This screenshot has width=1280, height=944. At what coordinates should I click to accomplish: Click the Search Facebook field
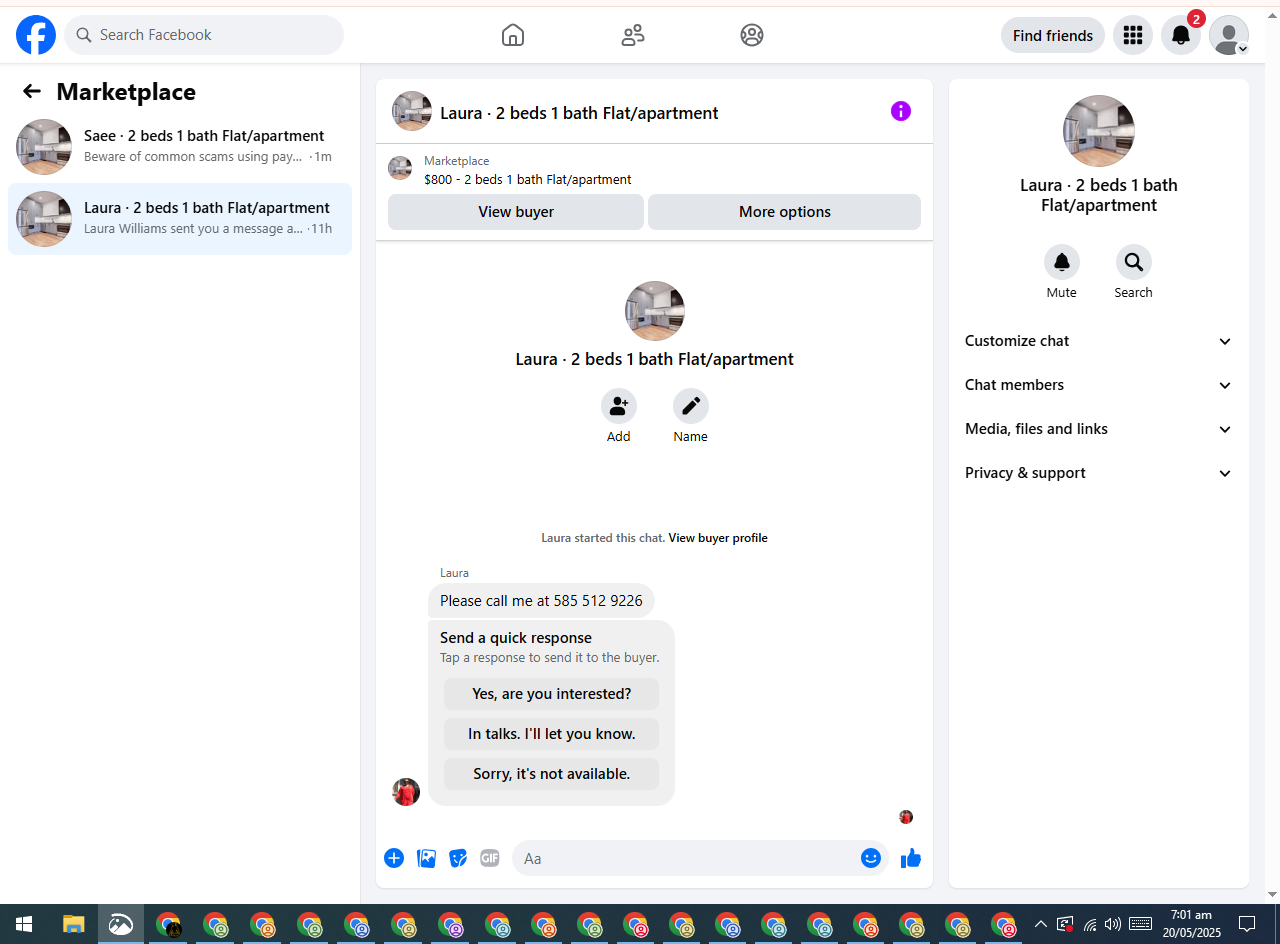click(x=204, y=35)
